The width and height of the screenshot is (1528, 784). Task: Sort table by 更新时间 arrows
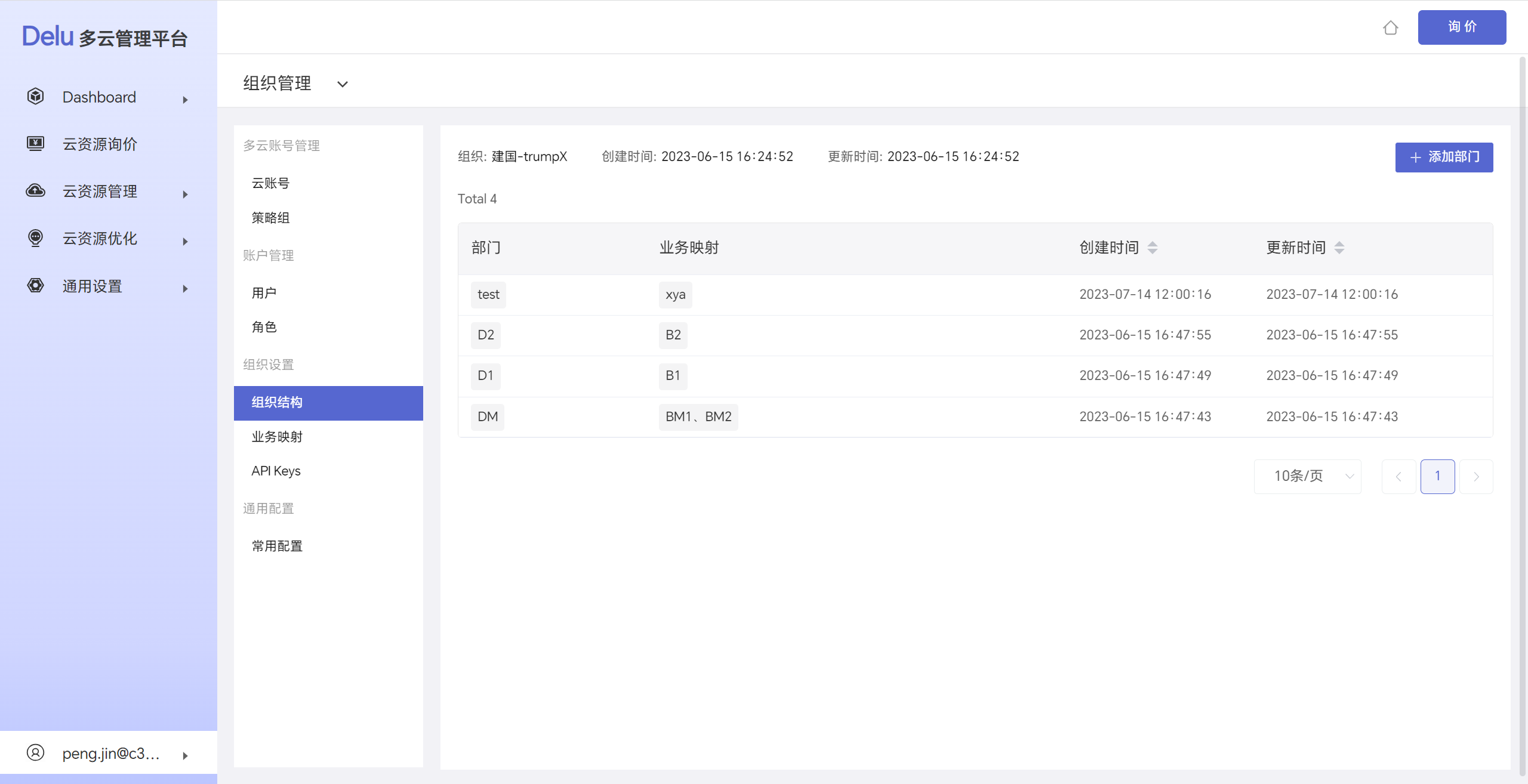coord(1339,248)
